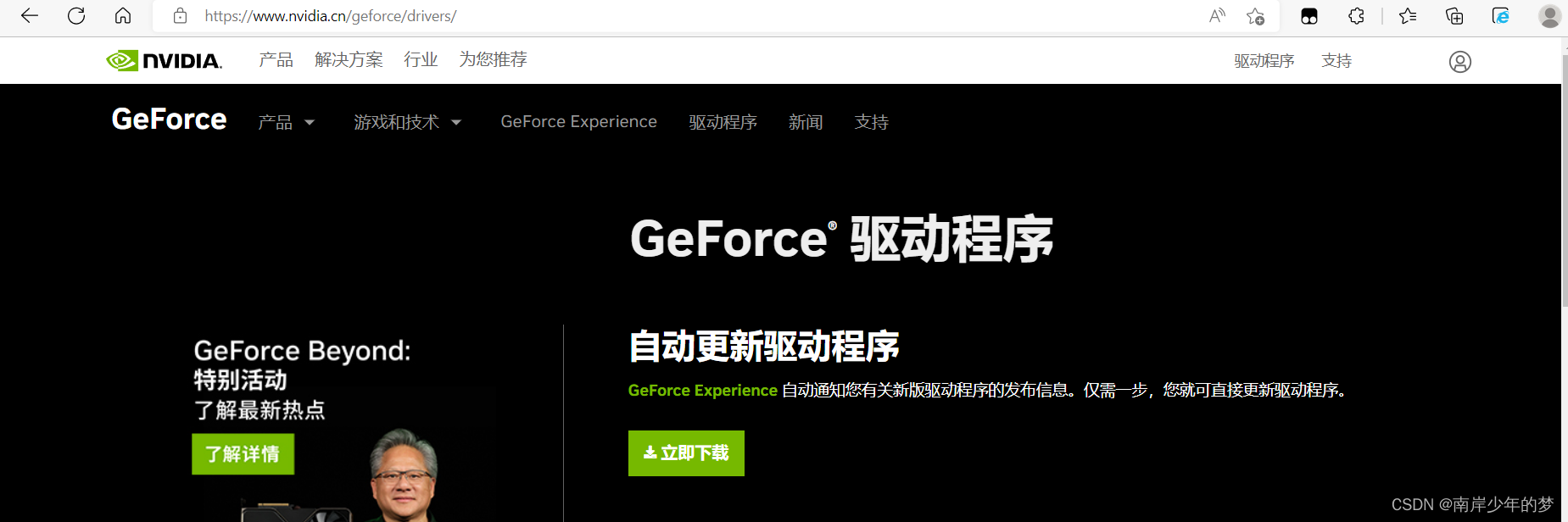Go back with the browser back arrow
The image size is (1568, 522).
(x=30, y=16)
